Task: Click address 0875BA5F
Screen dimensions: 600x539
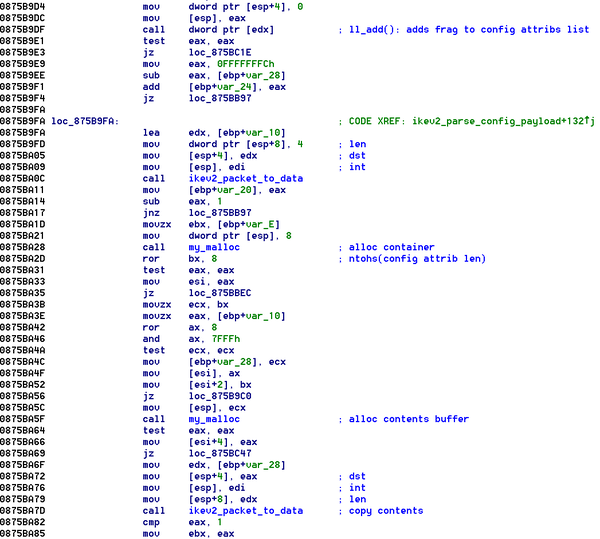Action: point(23,419)
